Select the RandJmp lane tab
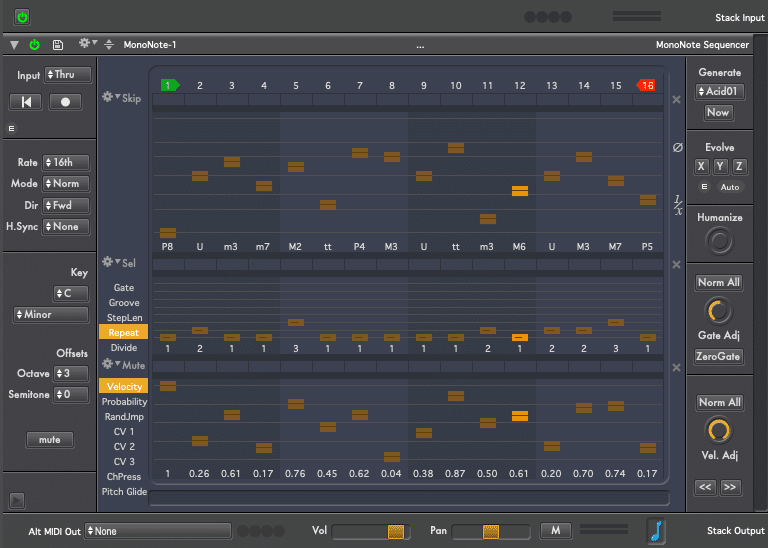The image size is (768, 548). [124, 417]
